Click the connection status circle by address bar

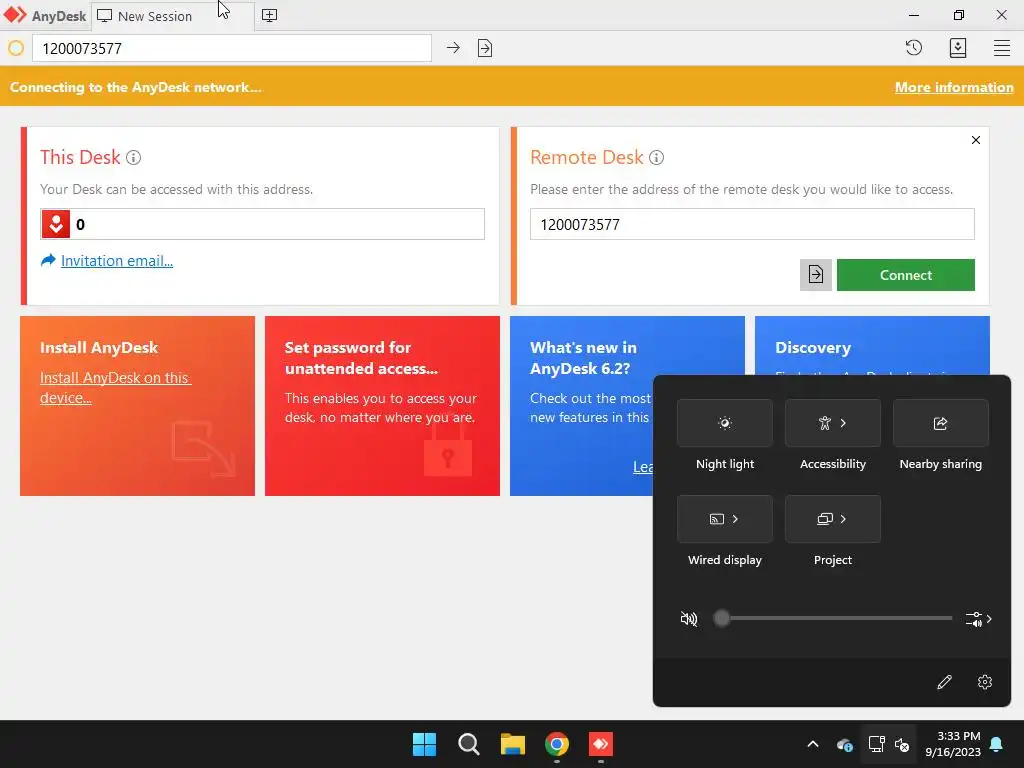pos(16,48)
